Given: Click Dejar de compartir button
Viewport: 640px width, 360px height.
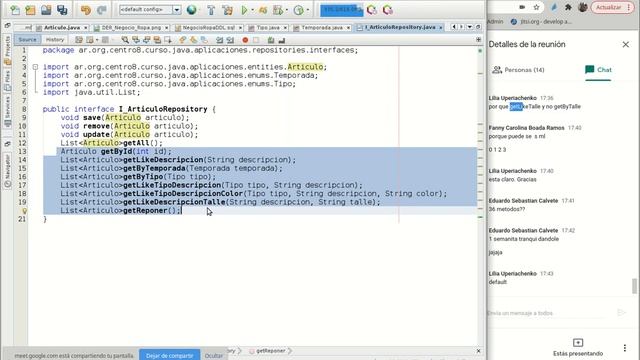Looking at the screenshot, I should click(169, 356).
